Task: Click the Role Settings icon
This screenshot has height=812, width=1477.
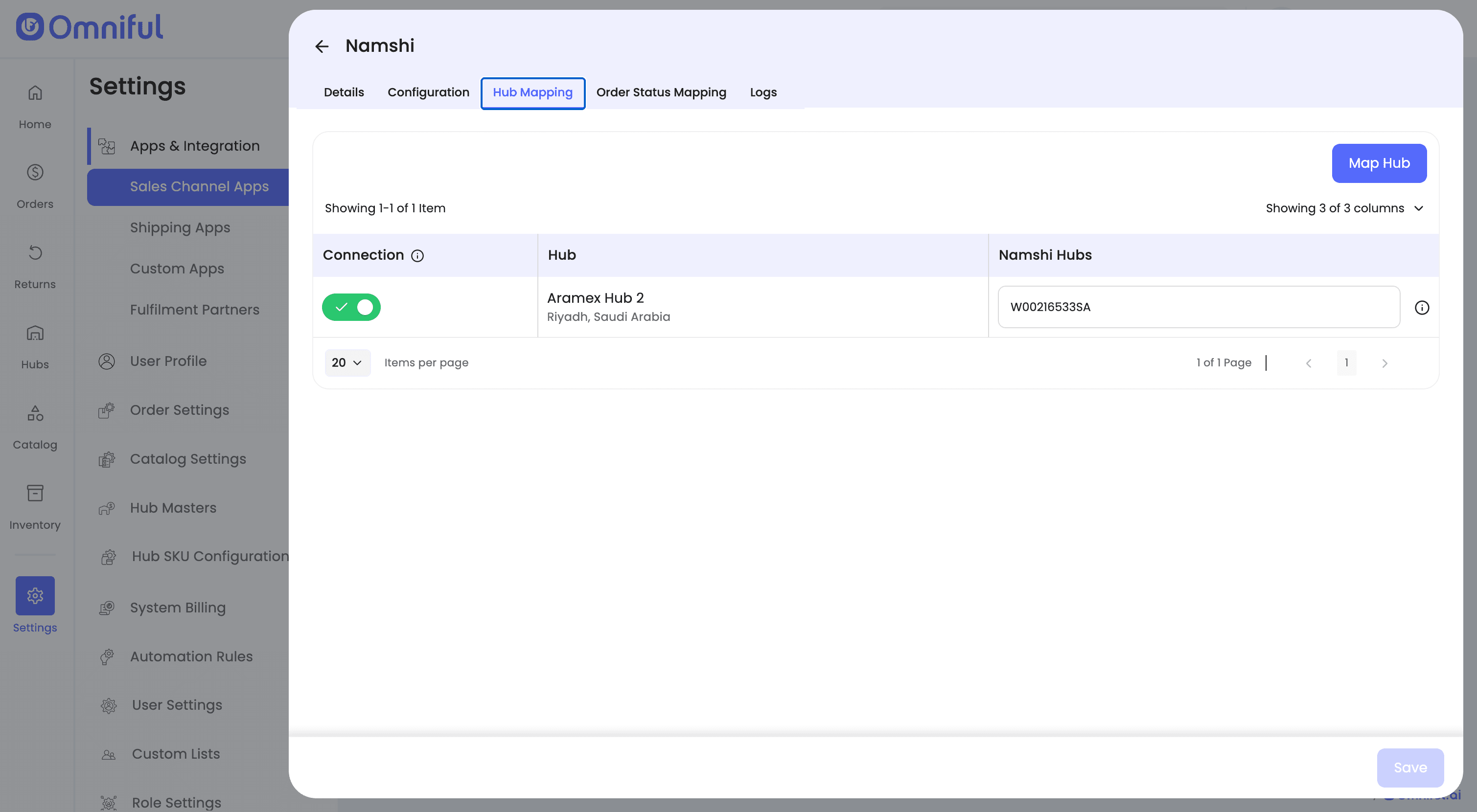Action: [108, 802]
